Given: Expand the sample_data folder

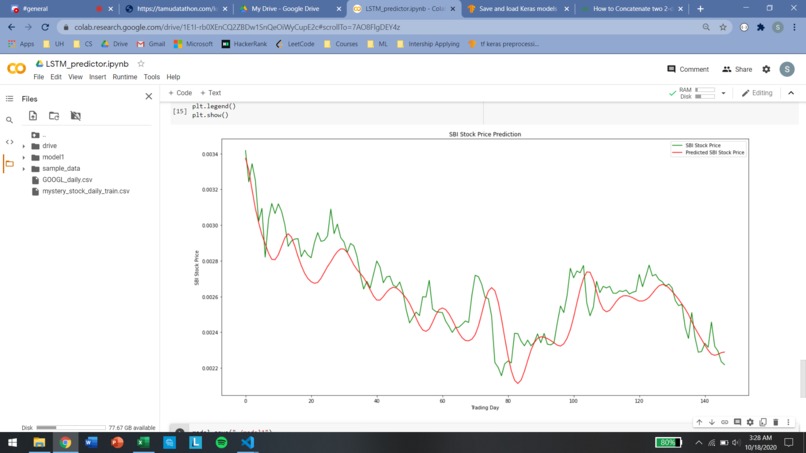Looking at the screenshot, I should (24, 169).
